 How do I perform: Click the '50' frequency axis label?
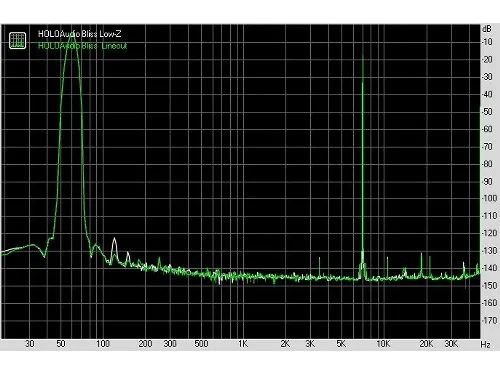pyautogui.click(x=61, y=344)
